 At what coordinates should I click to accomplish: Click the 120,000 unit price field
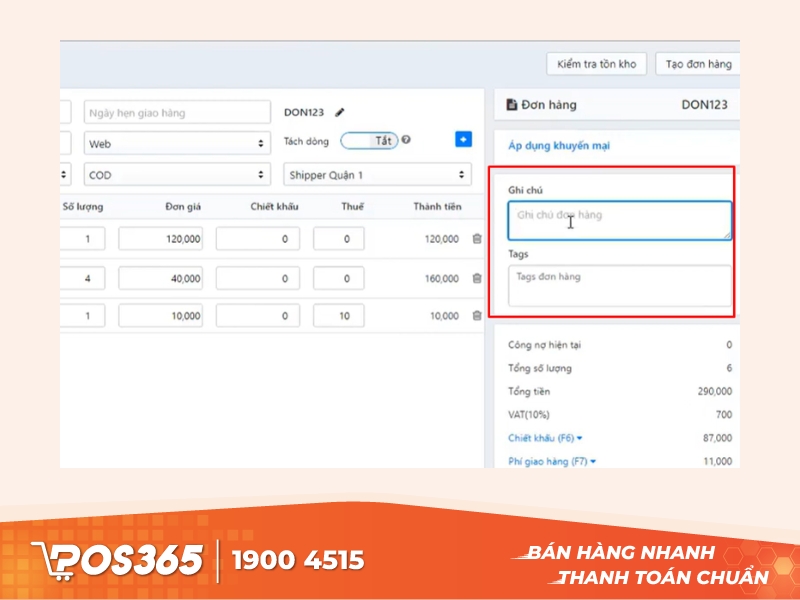pyautogui.click(x=160, y=239)
